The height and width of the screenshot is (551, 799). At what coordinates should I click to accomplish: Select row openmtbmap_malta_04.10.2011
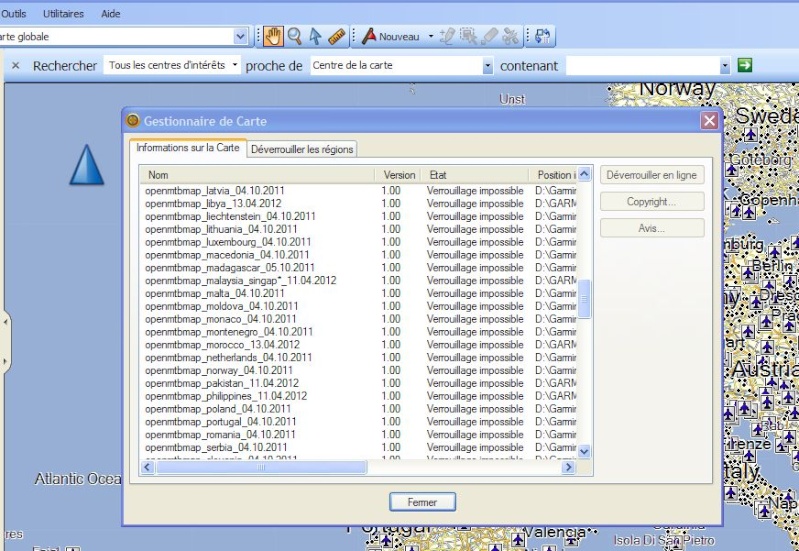pos(359,293)
